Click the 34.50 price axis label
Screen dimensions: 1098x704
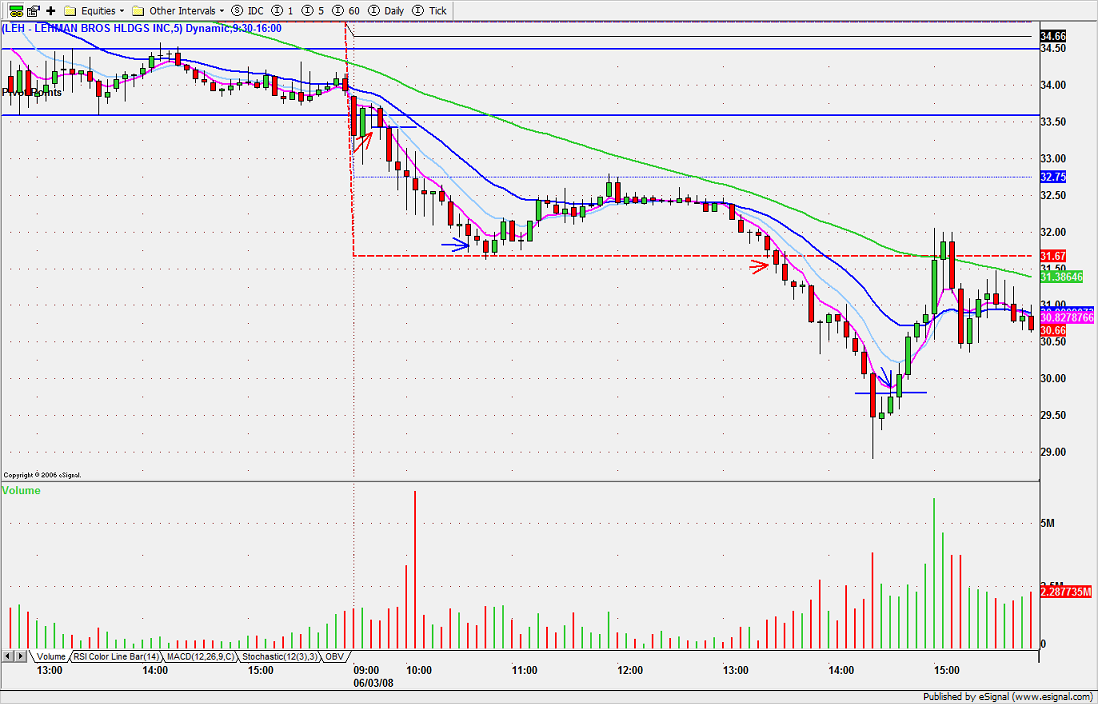(1053, 48)
